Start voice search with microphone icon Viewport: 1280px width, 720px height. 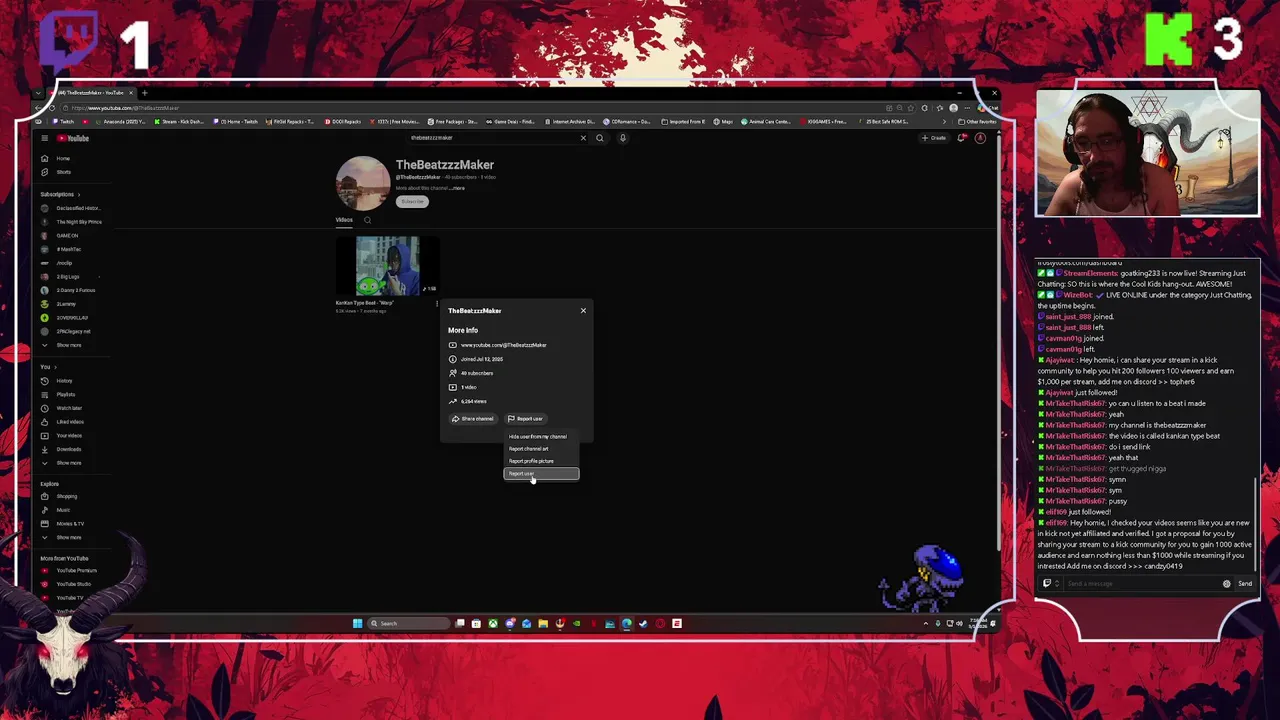click(x=622, y=138)
